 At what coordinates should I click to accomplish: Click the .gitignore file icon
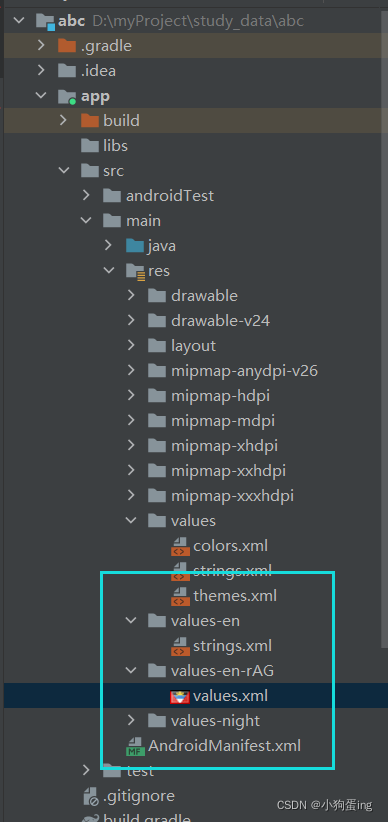click(x=91, y=796)
